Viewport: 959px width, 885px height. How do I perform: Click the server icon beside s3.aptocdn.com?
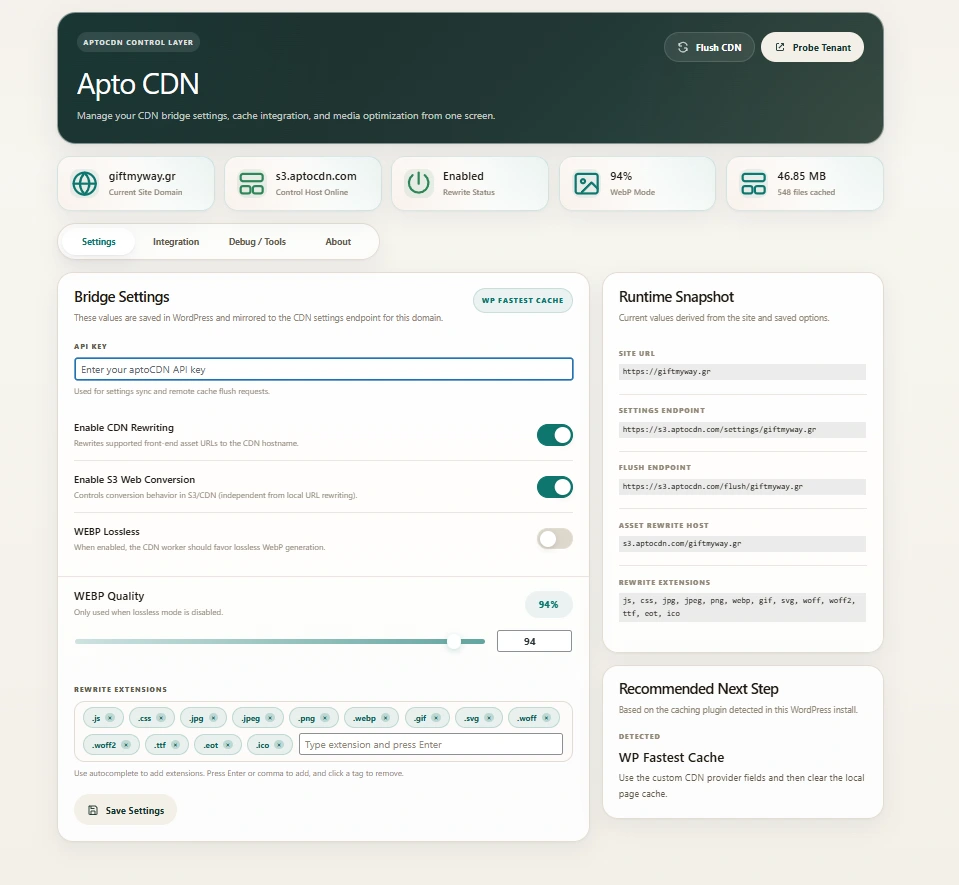point(251,183)
